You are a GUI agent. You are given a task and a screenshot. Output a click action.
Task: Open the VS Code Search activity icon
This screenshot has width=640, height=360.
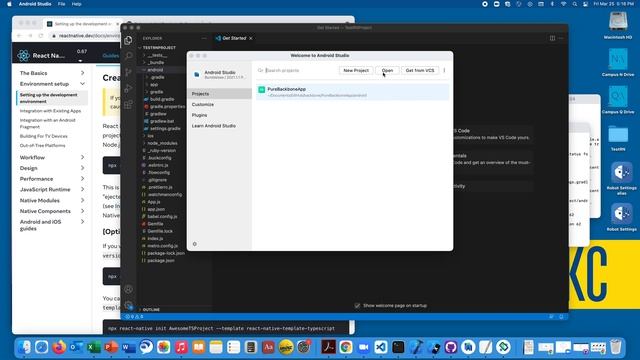[128, 56]
